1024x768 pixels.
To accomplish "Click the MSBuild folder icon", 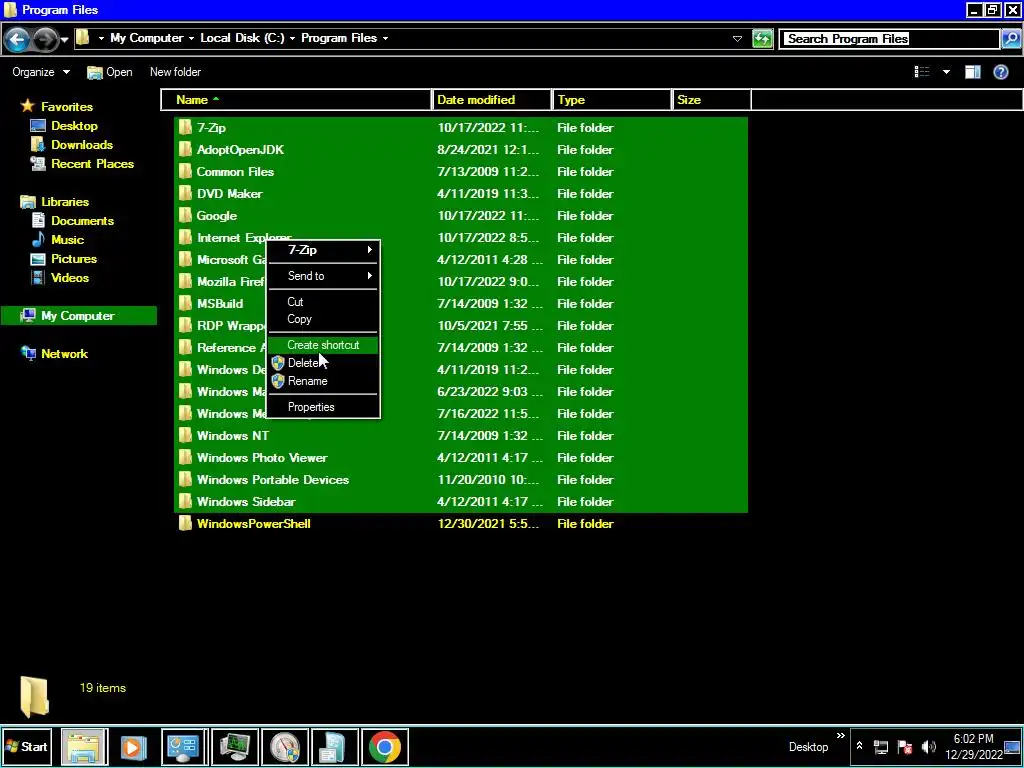I will [x=185, y=304].
